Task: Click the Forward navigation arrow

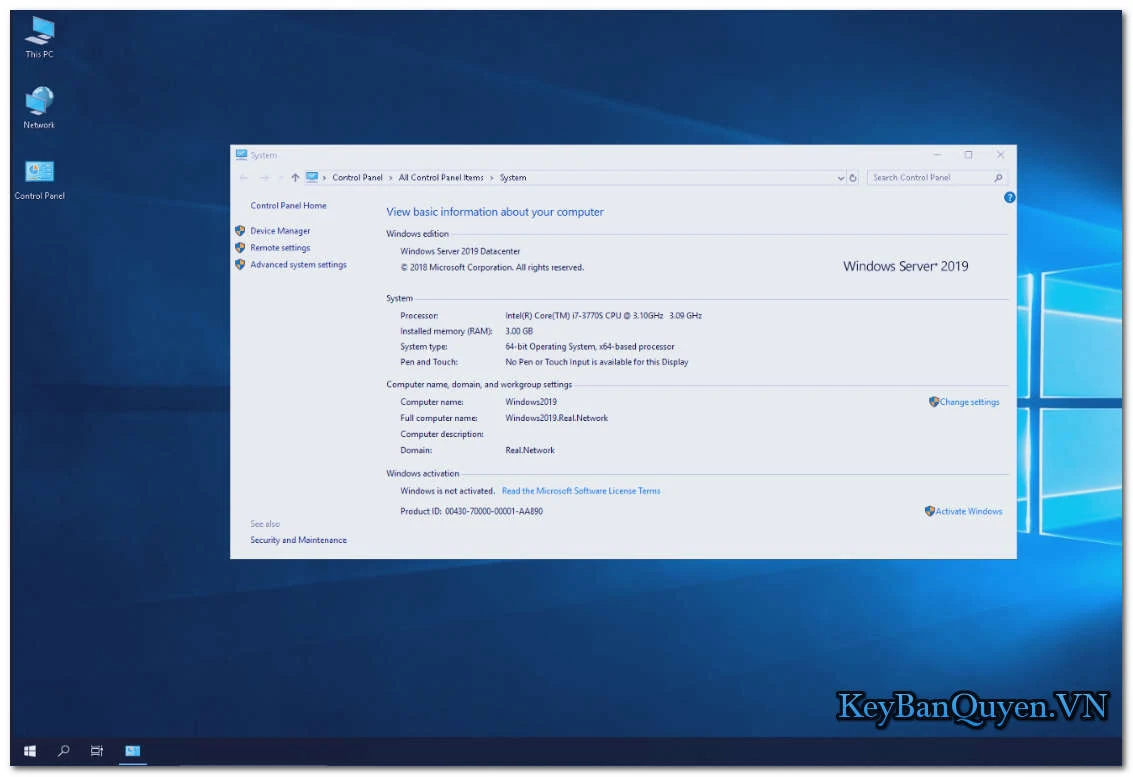Action: tap(264, 178)
